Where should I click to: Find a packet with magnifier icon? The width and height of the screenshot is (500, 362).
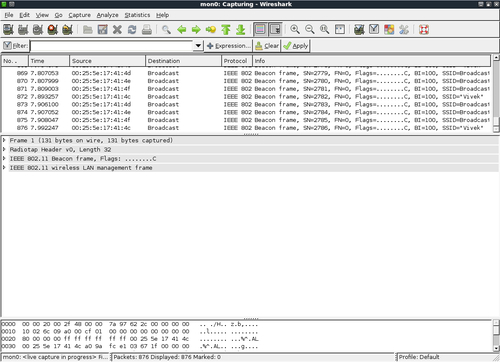[x=166, y=30]
